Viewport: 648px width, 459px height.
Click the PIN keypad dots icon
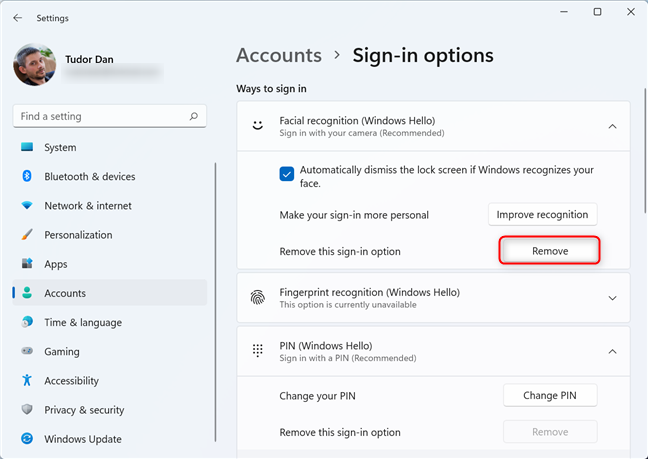click(258, 351)
